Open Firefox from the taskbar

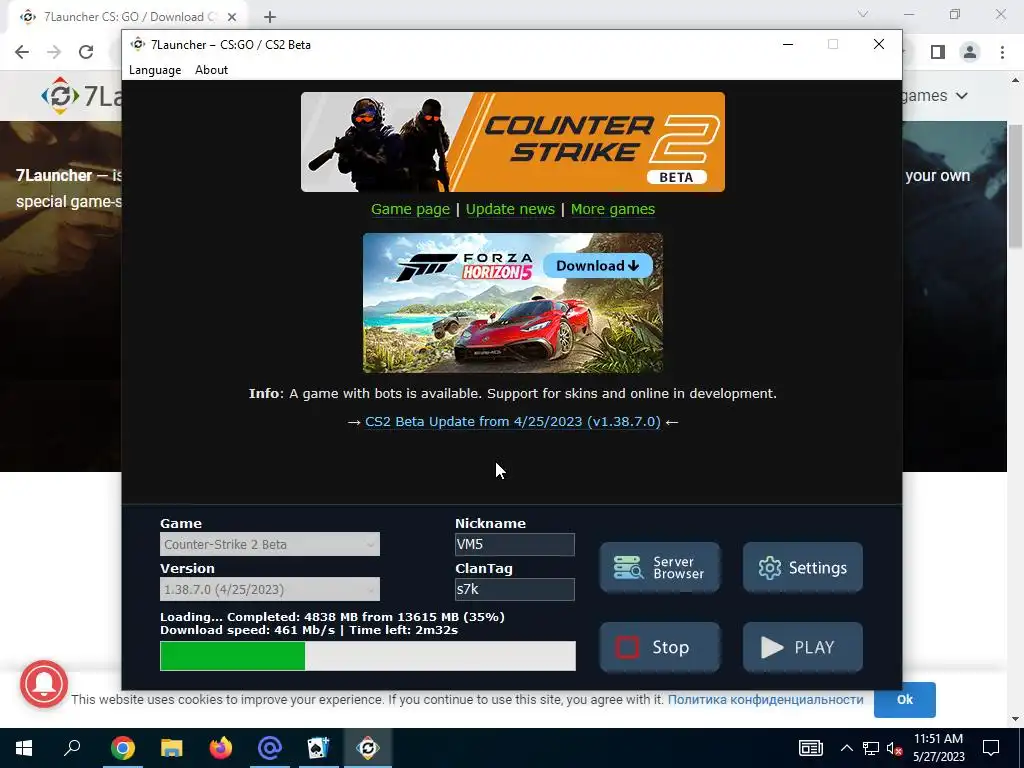(221, 748)
